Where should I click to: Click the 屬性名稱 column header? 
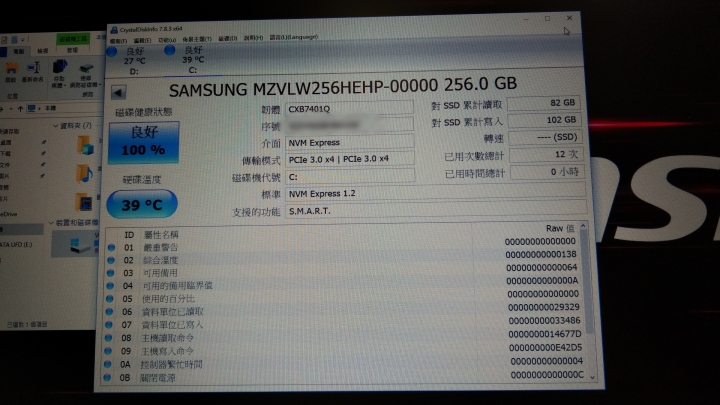161,235
